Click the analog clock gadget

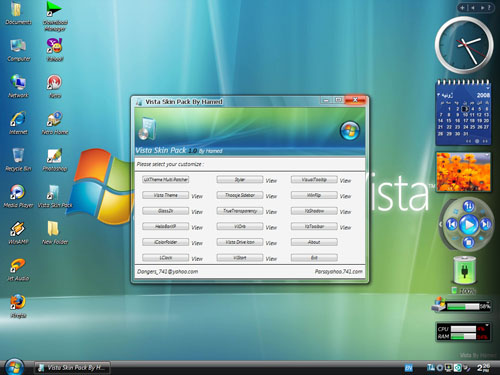(x=464, y=45)
